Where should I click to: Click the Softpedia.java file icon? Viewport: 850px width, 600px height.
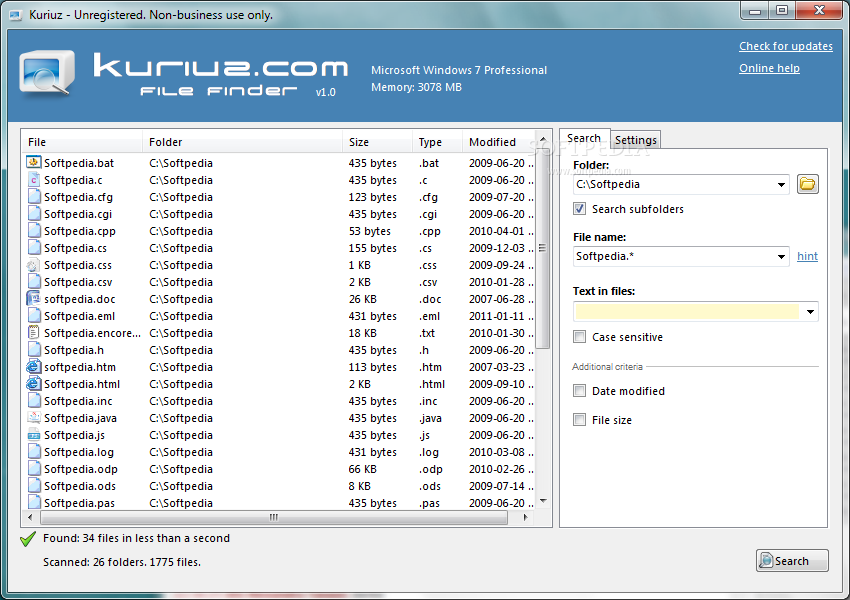coord(34,418)
